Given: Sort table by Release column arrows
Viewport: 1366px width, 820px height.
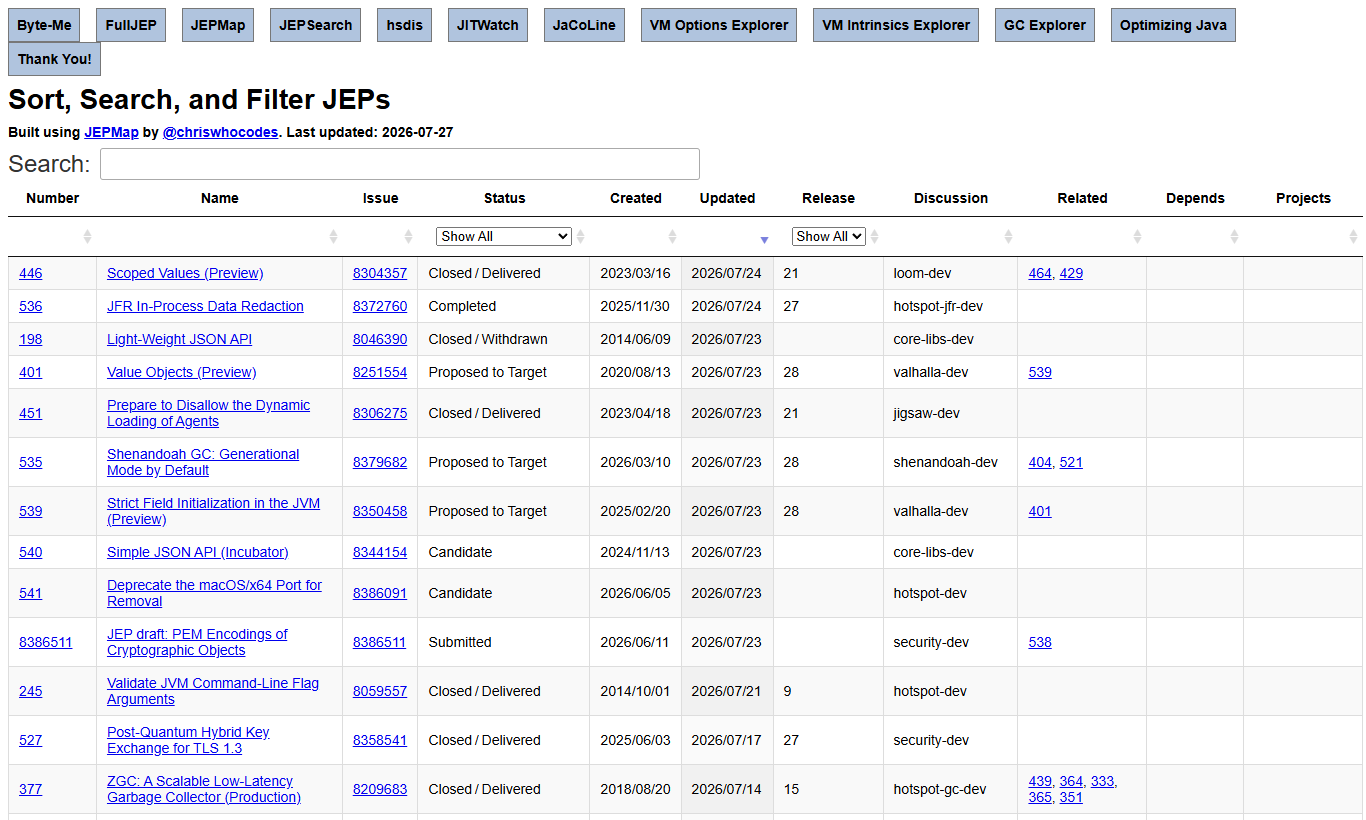Looking at the screenshot, I should (875, 237).
